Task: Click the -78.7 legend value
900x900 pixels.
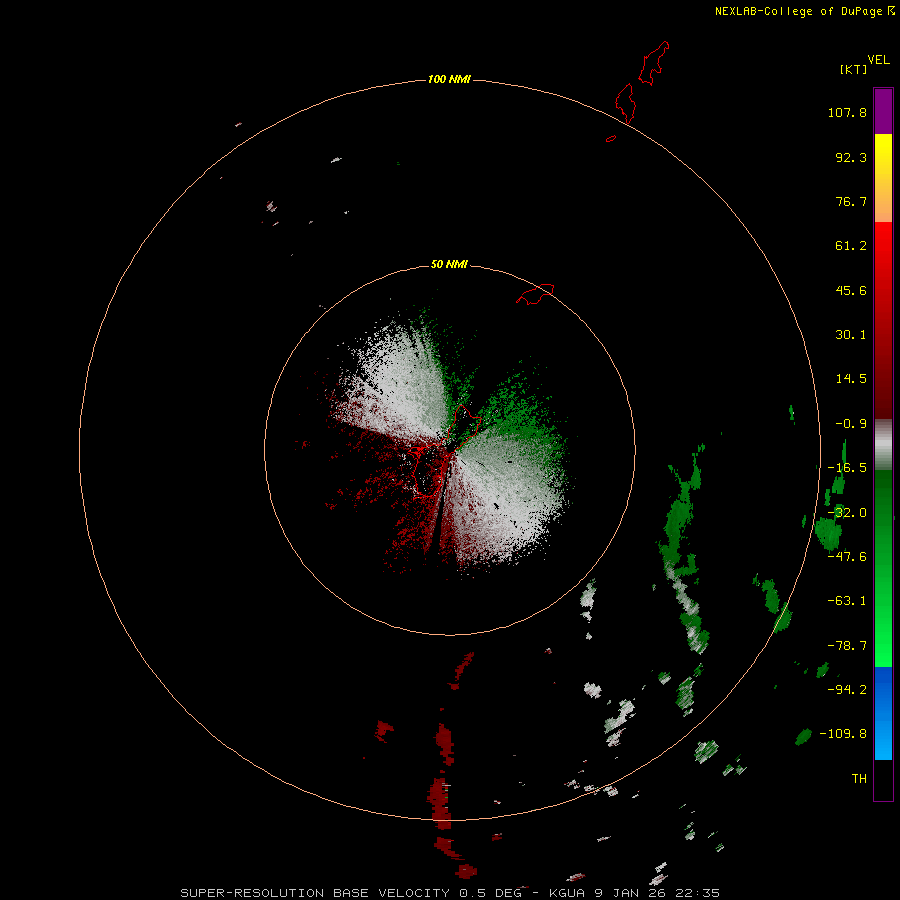Action: (x=847, y=646)
